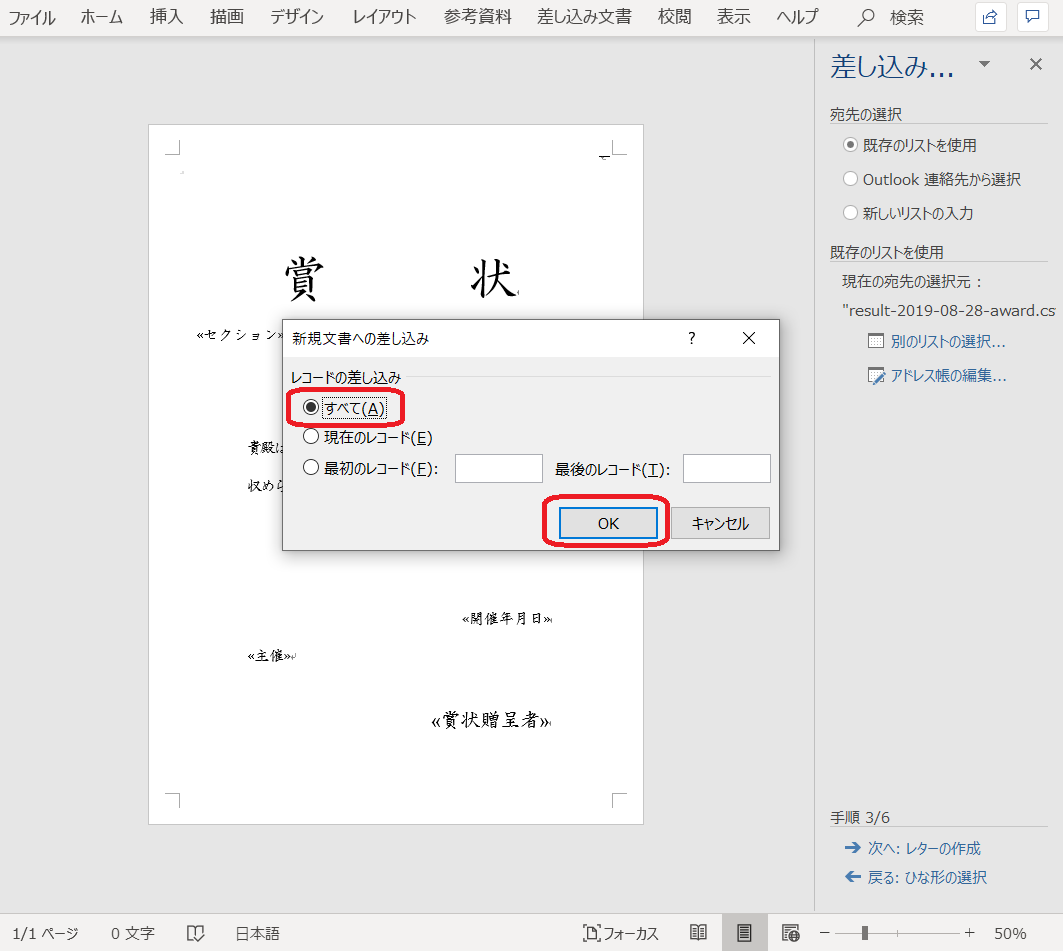Click 別のリストの選択 link
Viewport: 1063px width, 951px height.
point(946,341)
